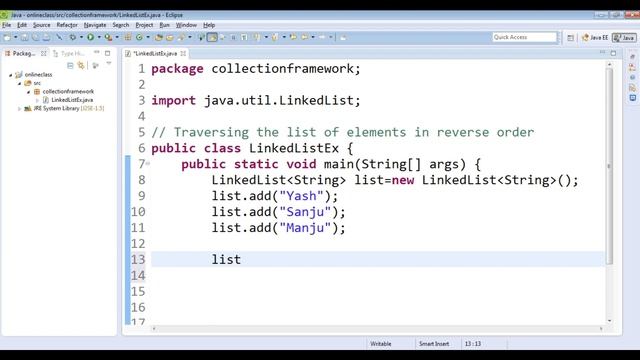Minimize the editor area
This screenshot has width=640, height=360.
602,52
